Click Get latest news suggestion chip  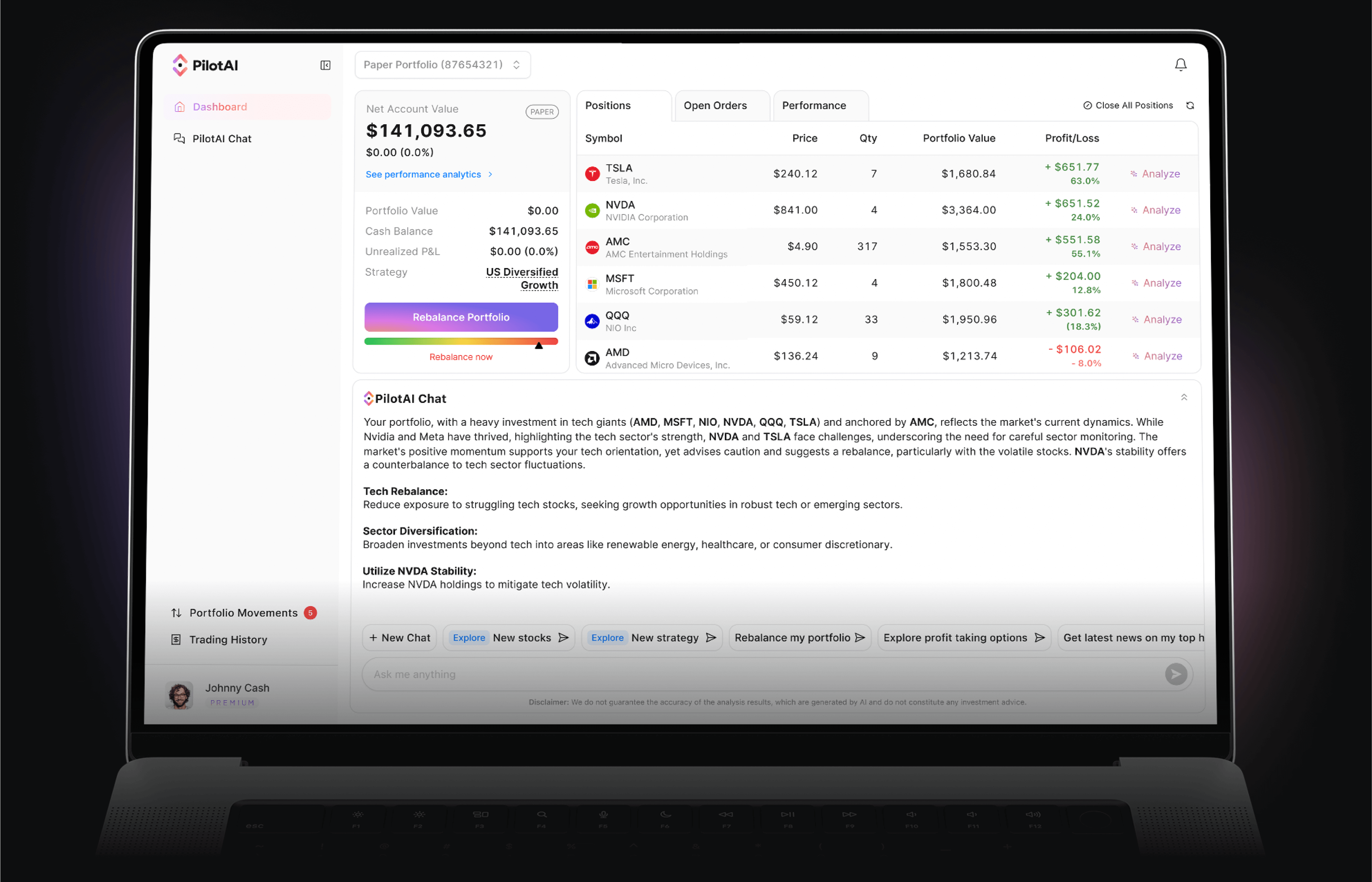[1131, 637]
